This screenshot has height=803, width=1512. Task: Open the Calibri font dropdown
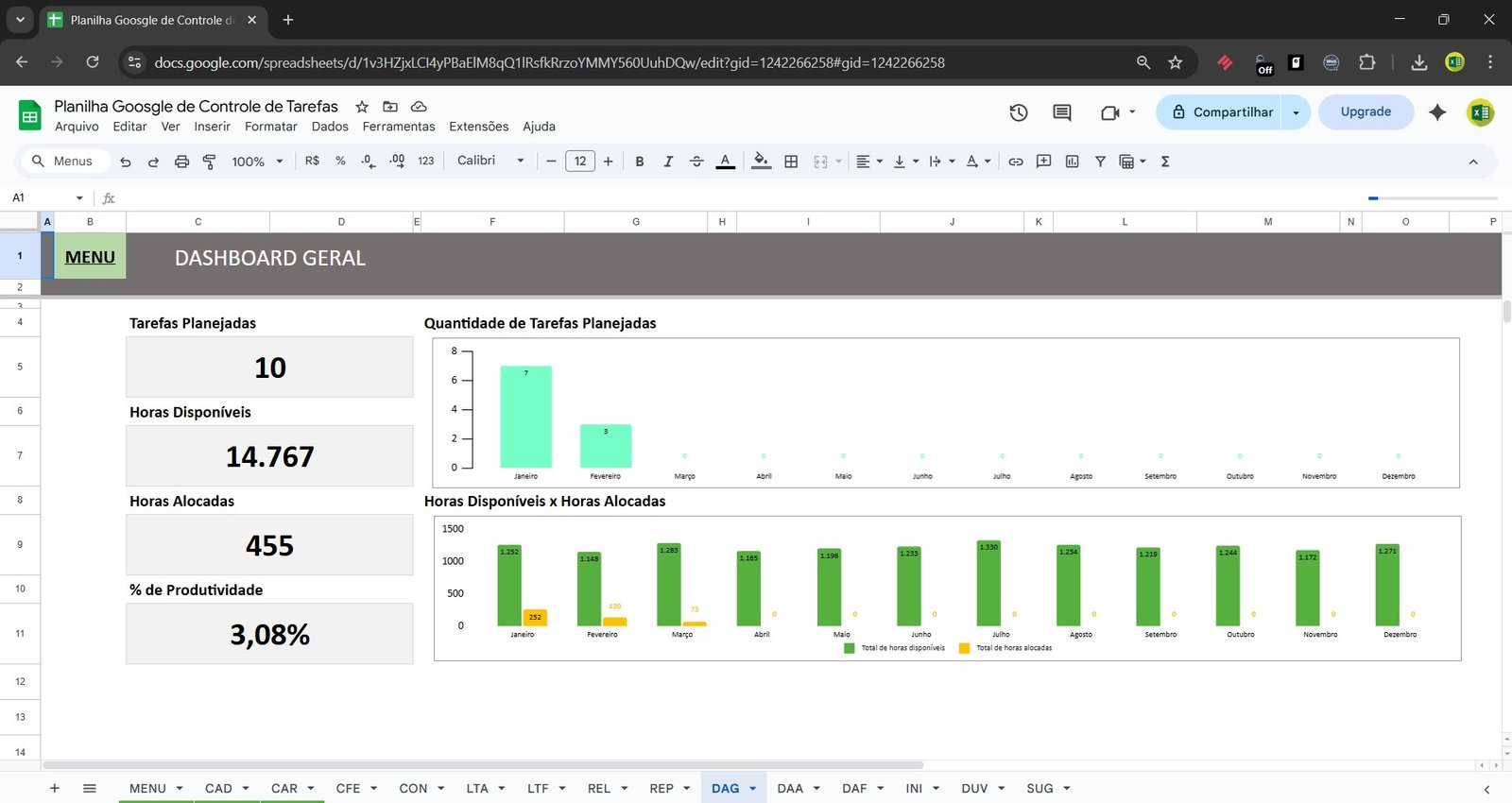490,162
